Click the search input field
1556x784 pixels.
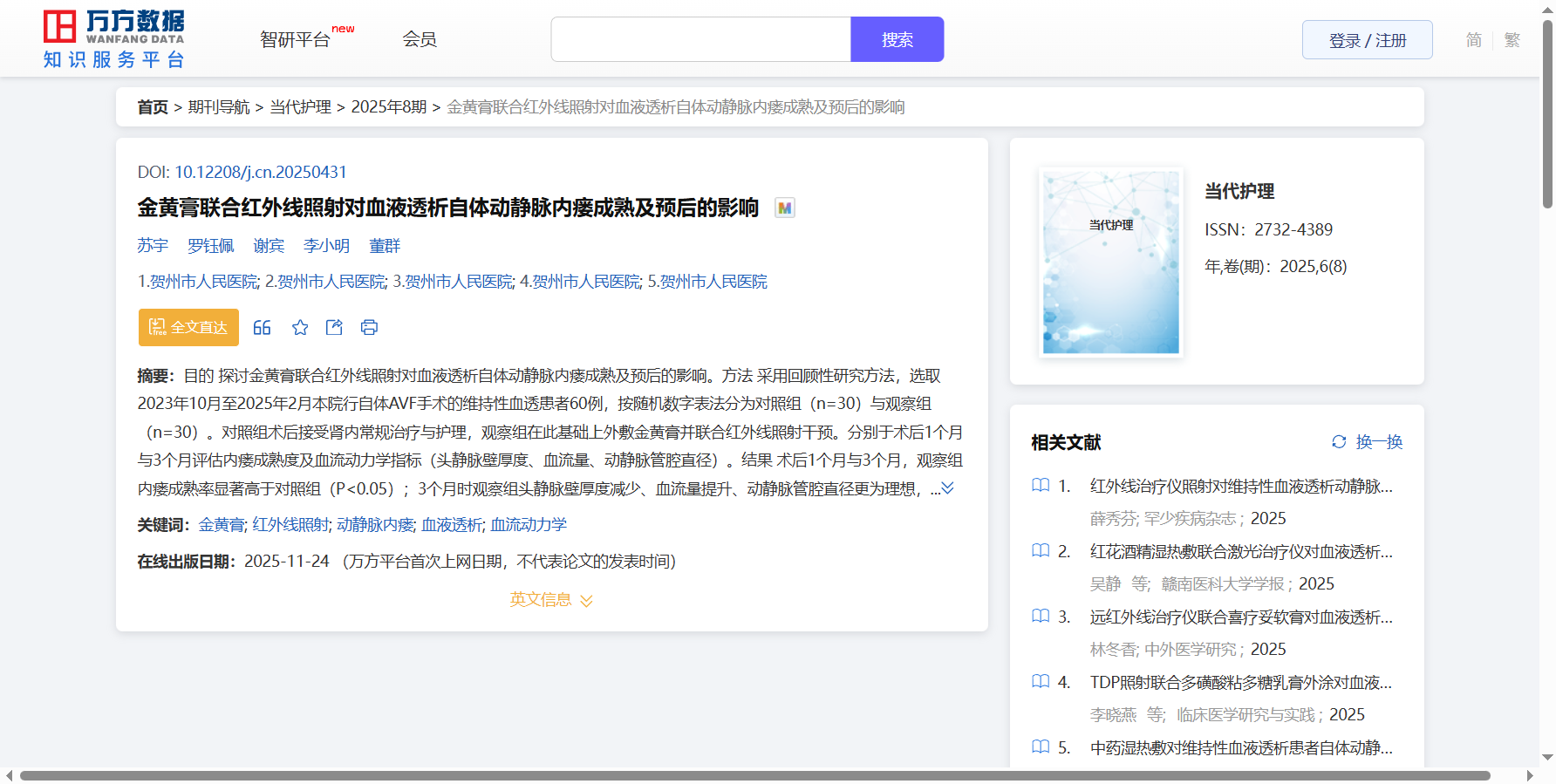(700, 40)
